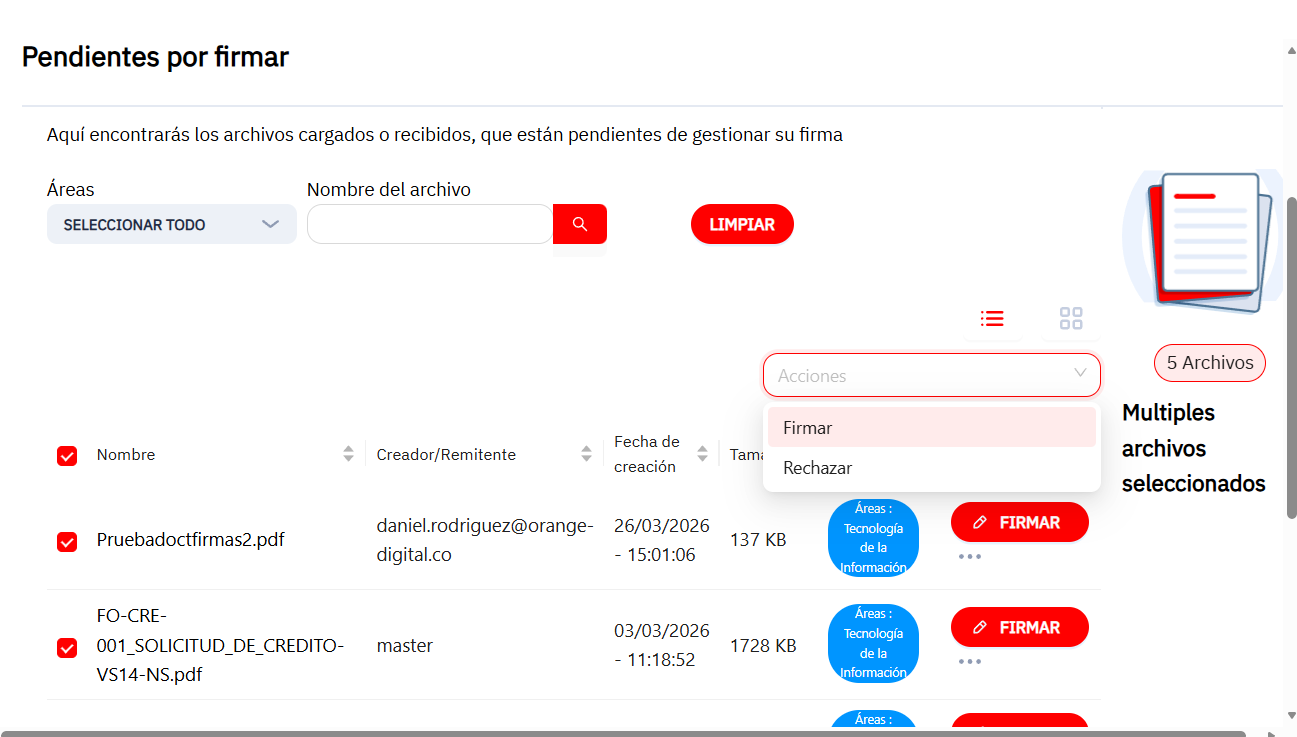Viewport: 1297px width, 737px height.
Task: Click the 1728 KB size cell
Action: (x=763, y=646)
